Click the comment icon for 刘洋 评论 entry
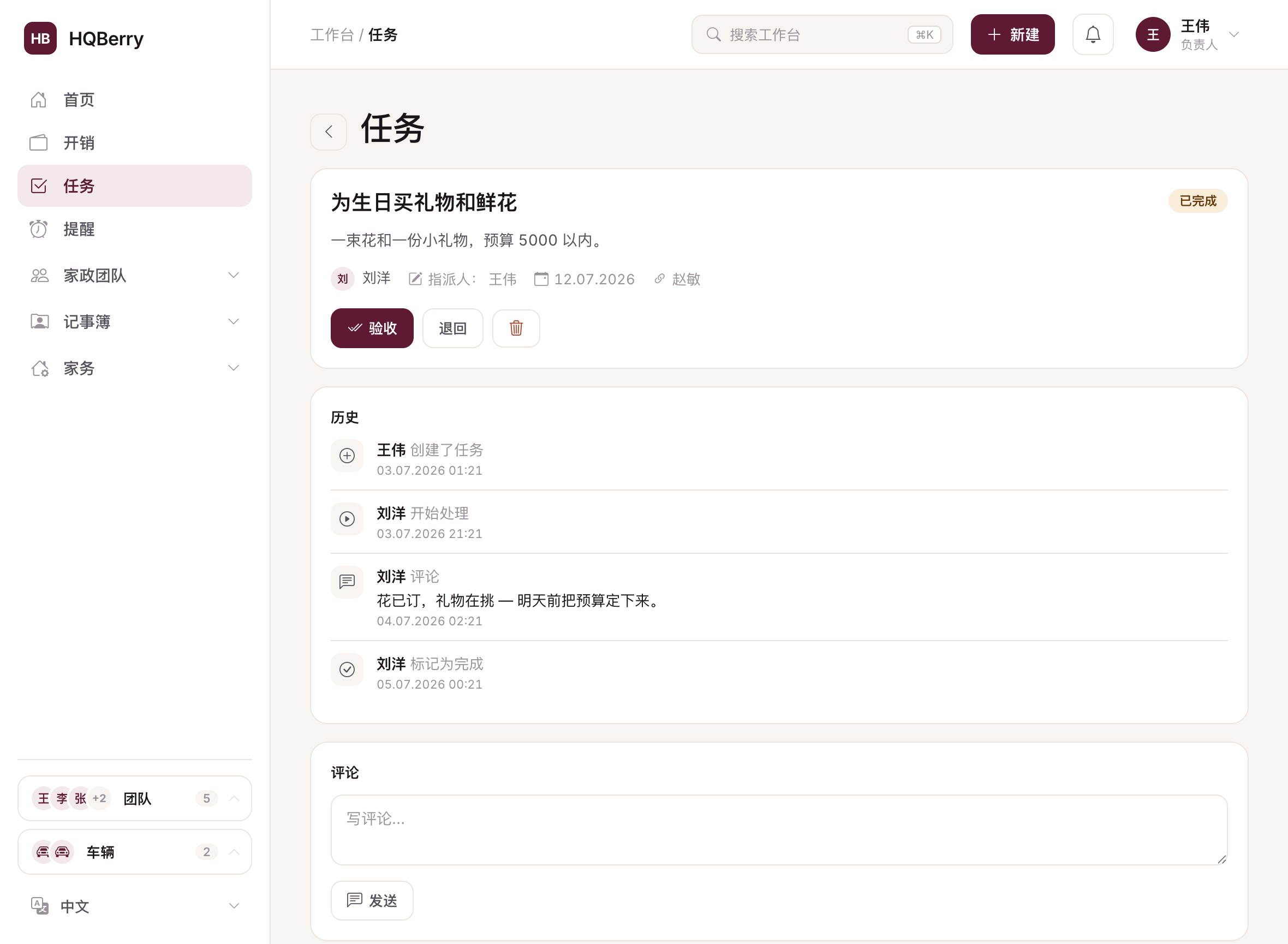 tap(347, 582)
